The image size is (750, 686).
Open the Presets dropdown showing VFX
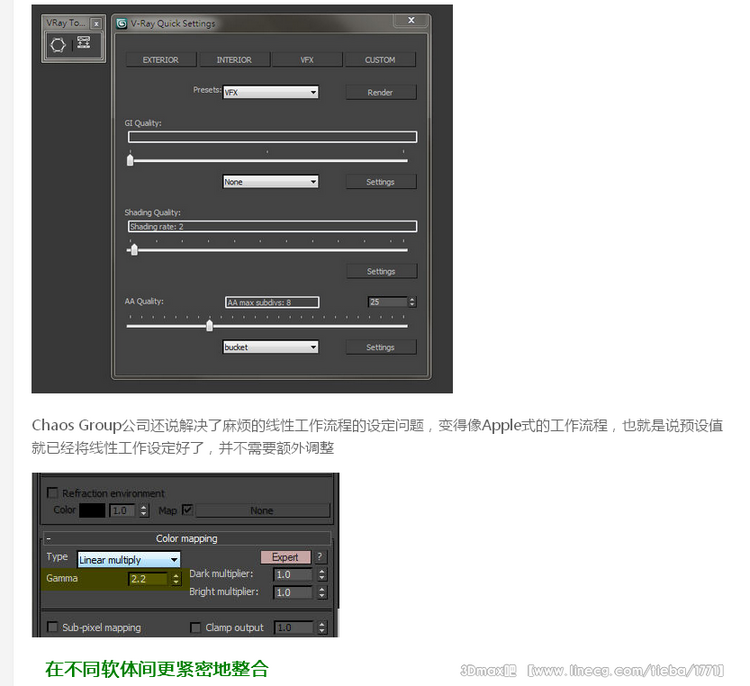[x=271, y=92]
